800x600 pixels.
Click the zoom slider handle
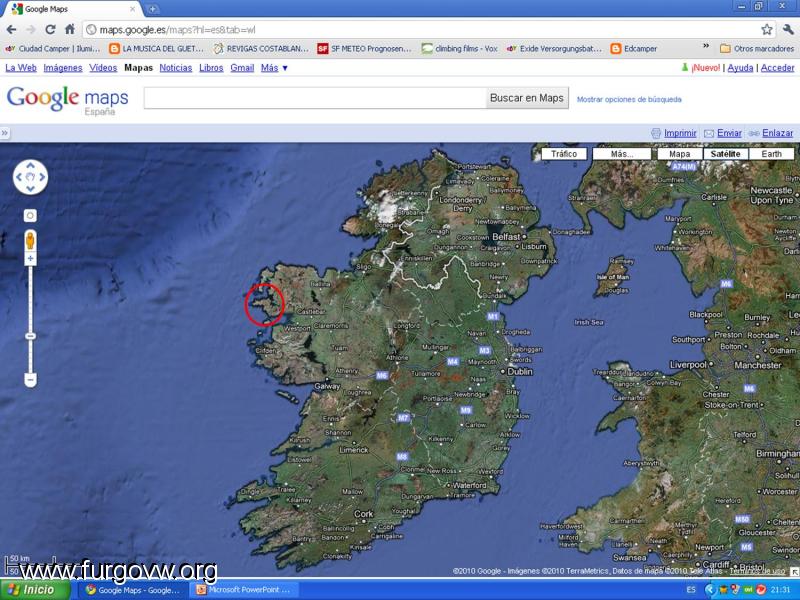click(30, 336)
